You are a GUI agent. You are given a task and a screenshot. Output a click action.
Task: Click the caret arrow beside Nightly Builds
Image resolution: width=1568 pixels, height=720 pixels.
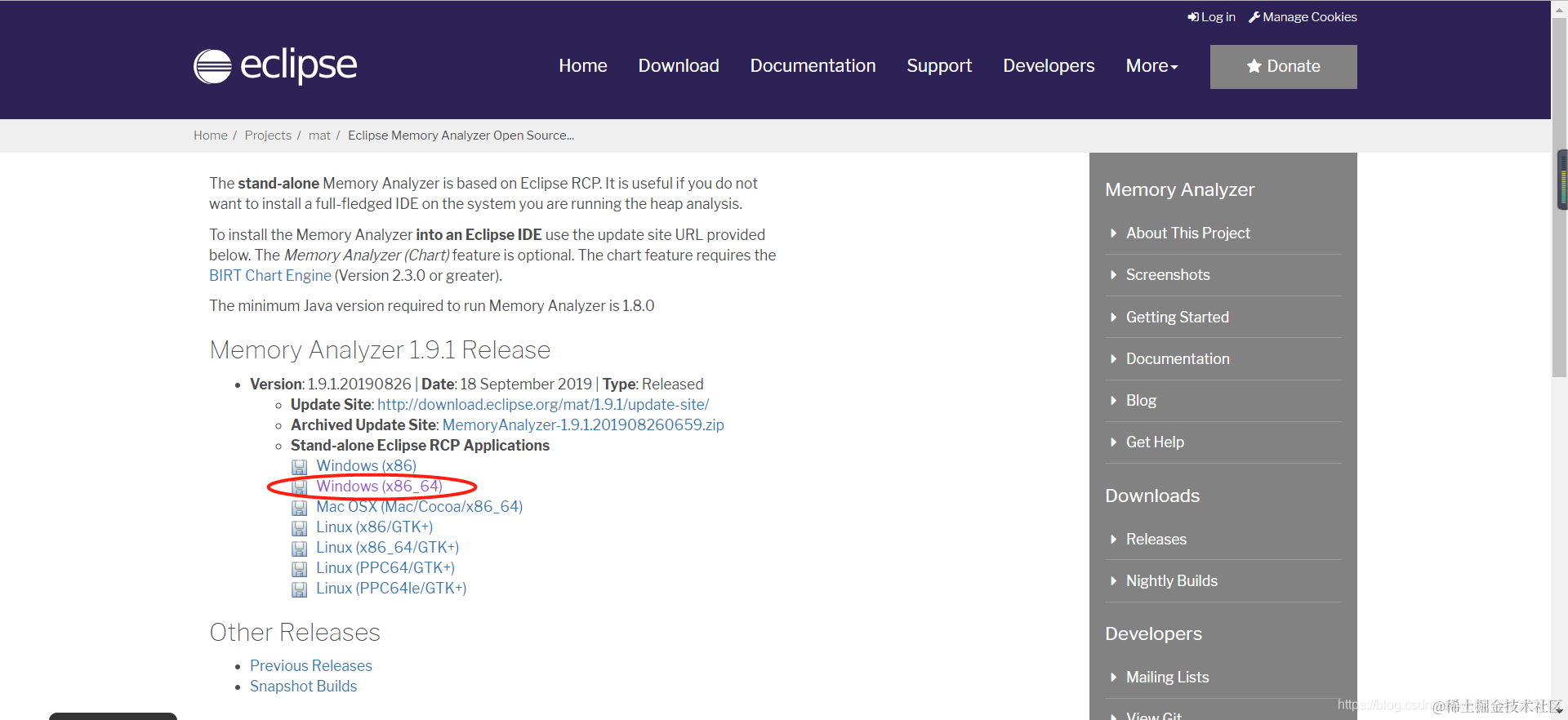(1113, 581)
